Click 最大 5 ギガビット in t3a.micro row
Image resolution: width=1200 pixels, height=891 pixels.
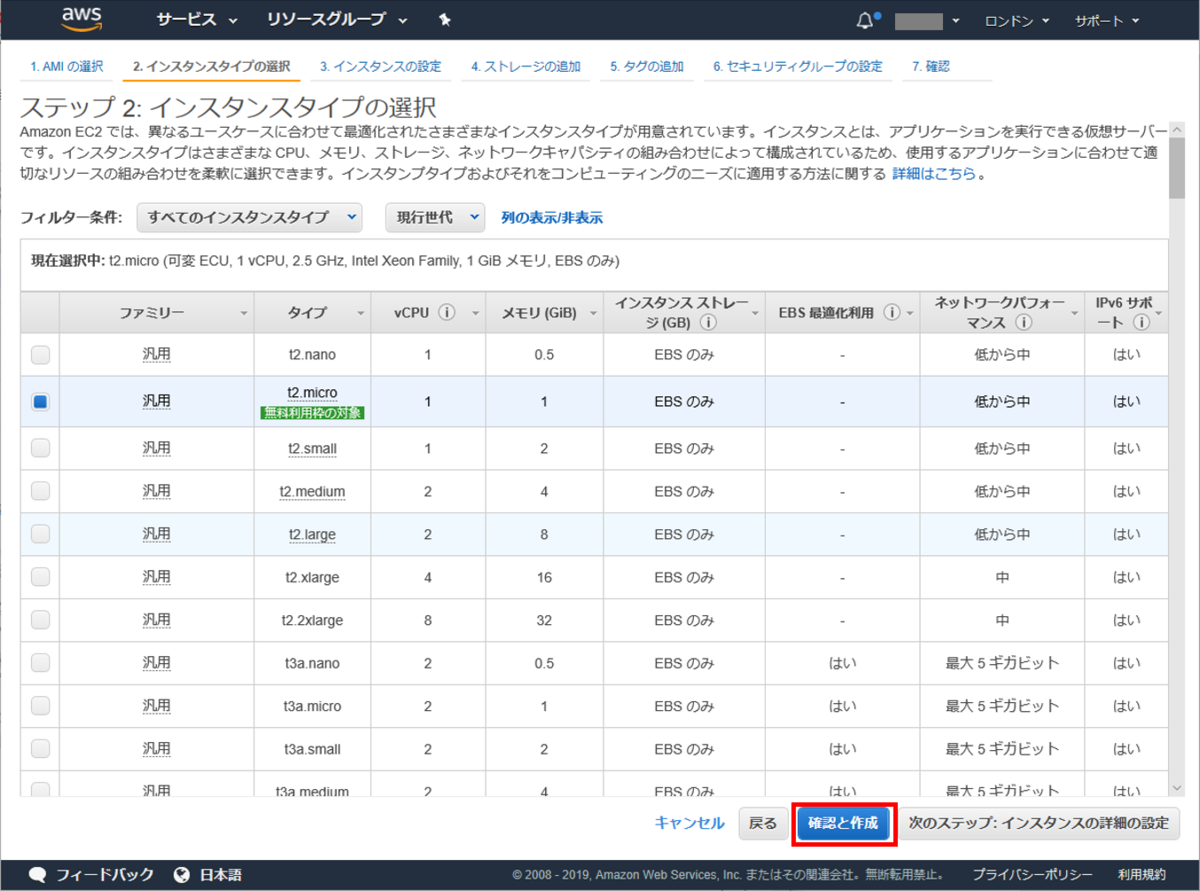point(1001,706)
